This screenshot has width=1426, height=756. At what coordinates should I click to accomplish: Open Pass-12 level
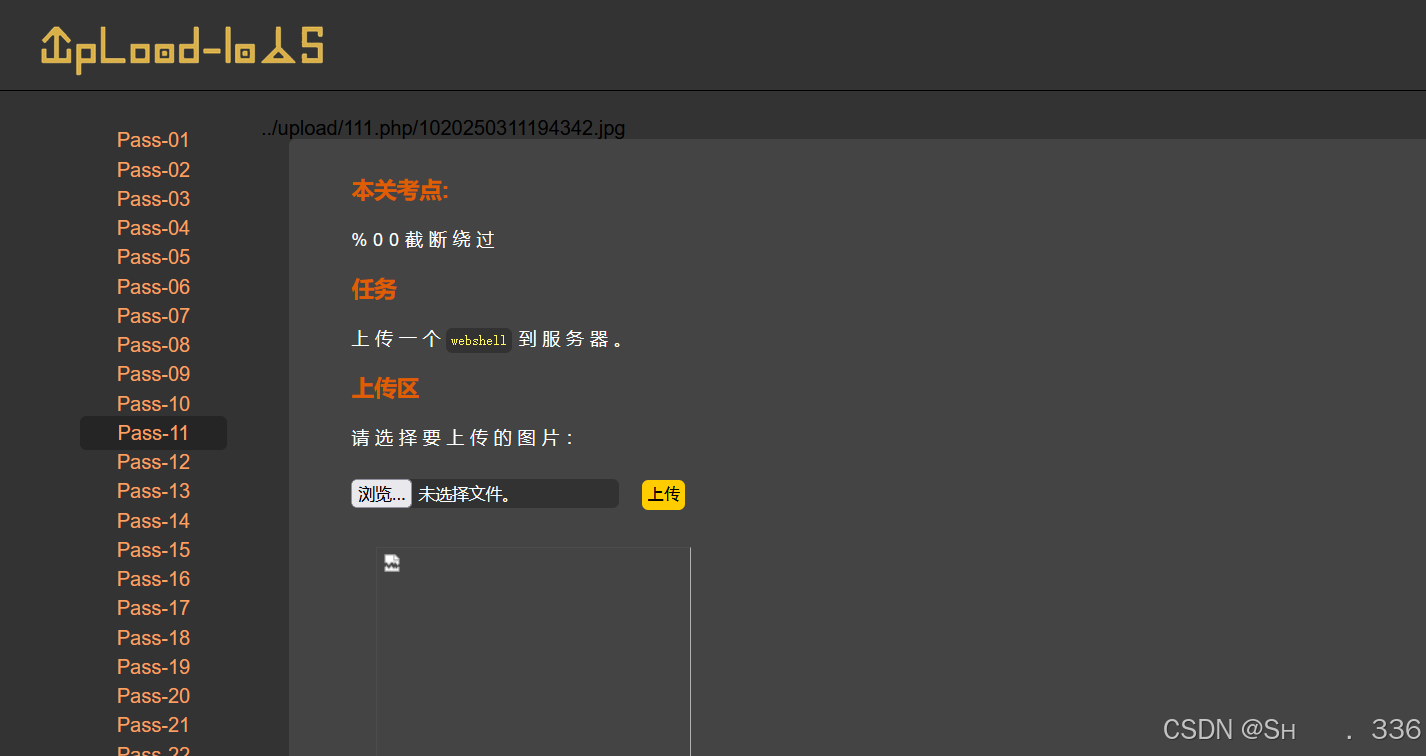tap(153, 462)
